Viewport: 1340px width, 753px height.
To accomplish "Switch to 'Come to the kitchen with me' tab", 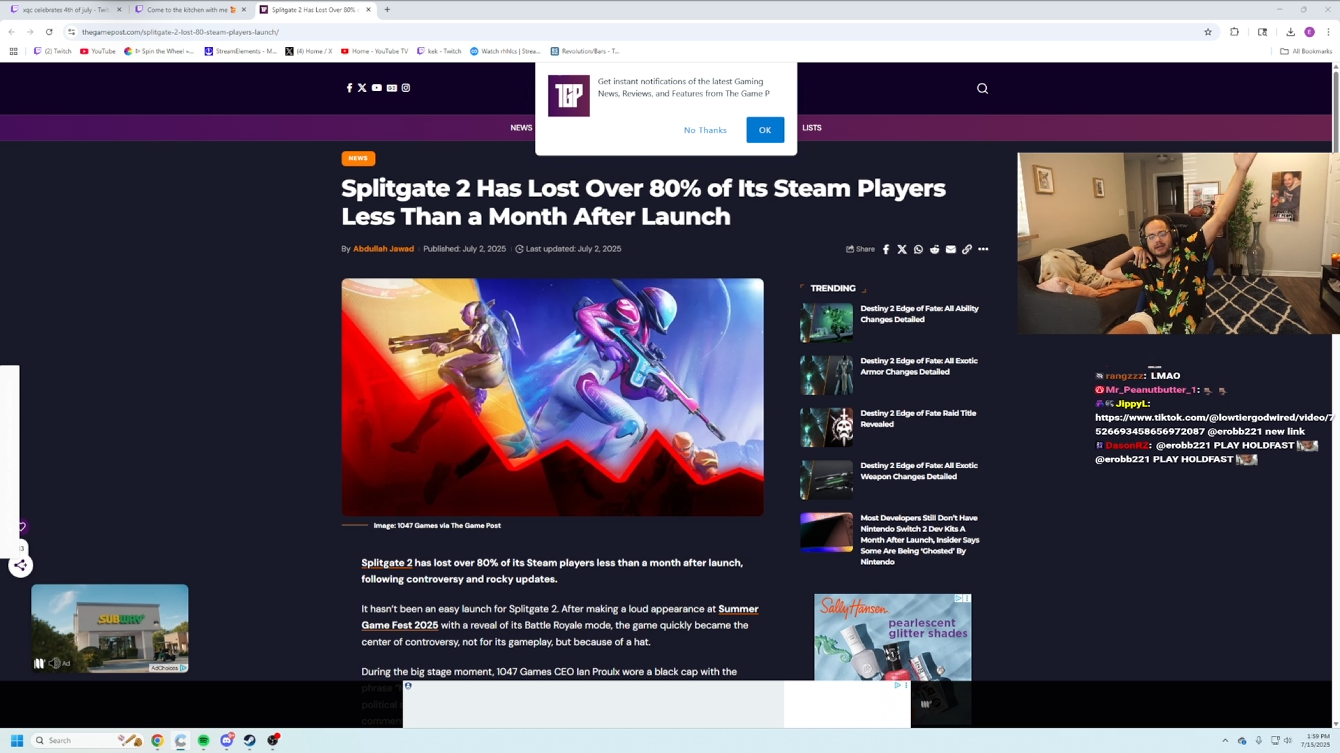I will pyautogui.click(x=190, y=10).
